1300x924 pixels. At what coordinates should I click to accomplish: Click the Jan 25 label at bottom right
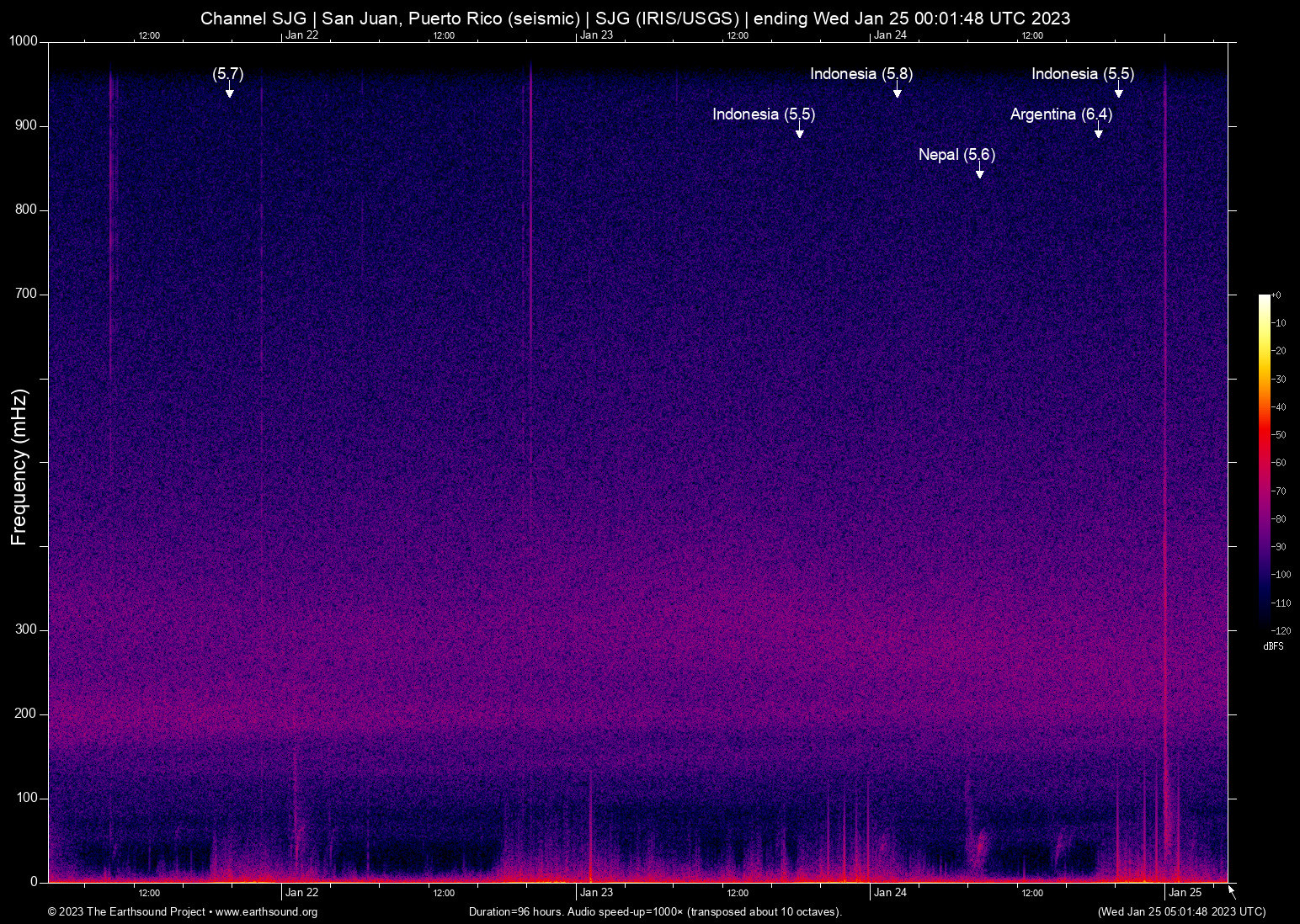[1186, 892]
